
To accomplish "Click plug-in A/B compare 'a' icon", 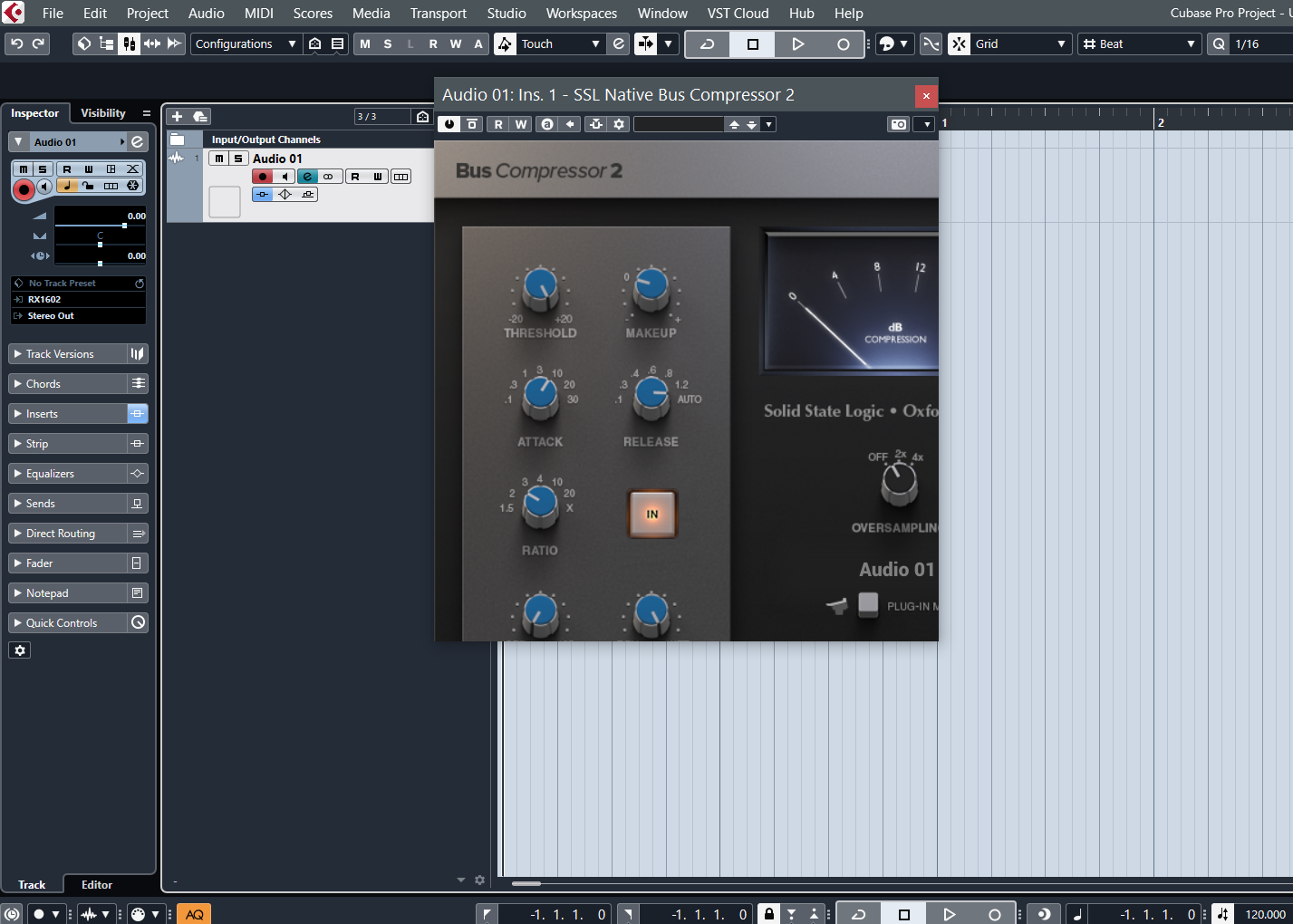I will pos(546,124).
